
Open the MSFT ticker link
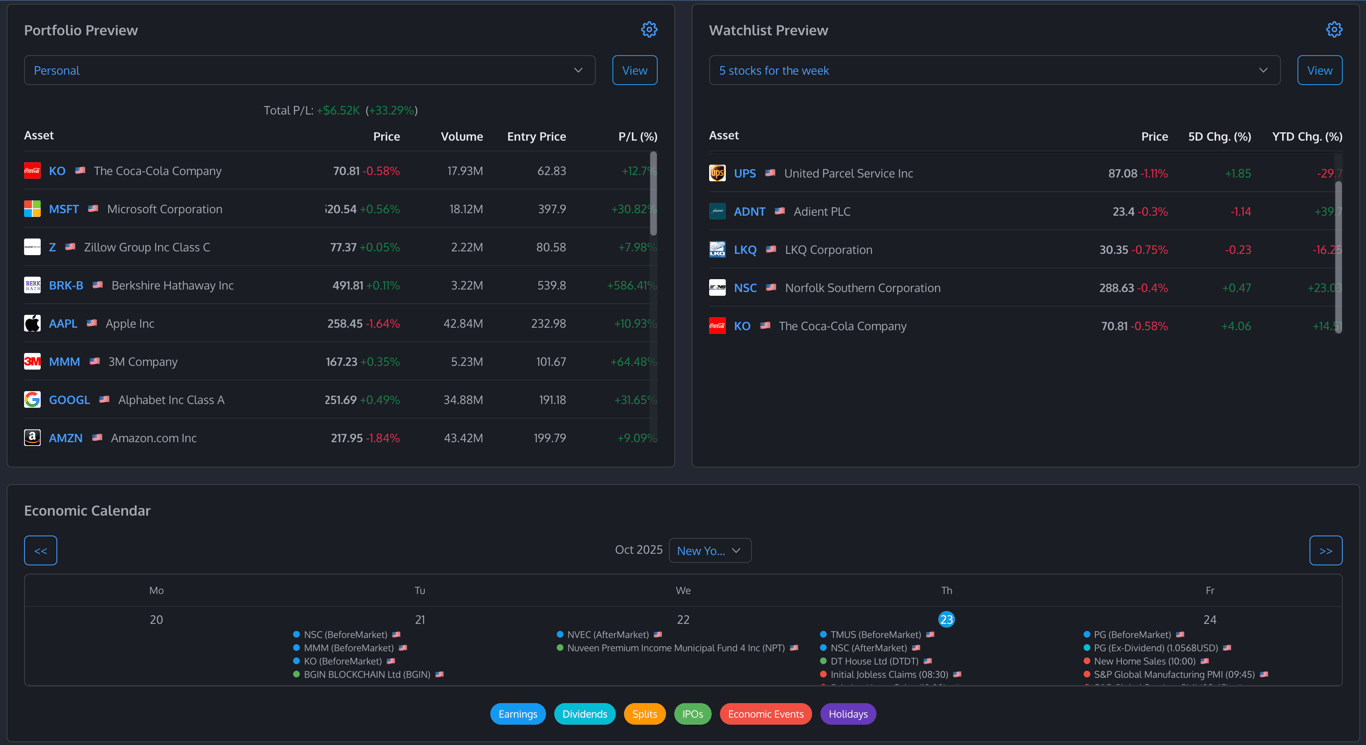tap(64, 209)
